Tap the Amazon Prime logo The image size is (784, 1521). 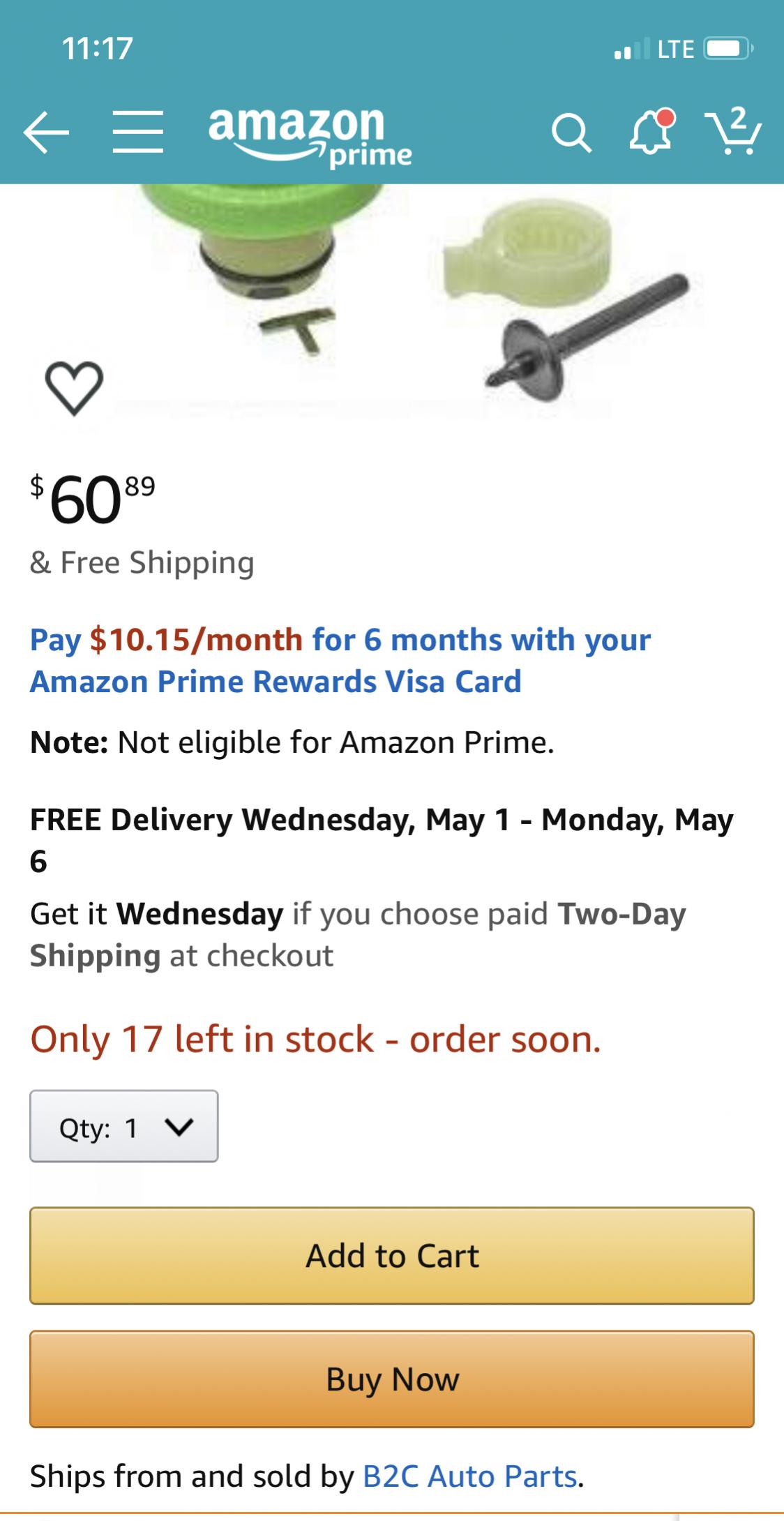click(x=310, y=135)
